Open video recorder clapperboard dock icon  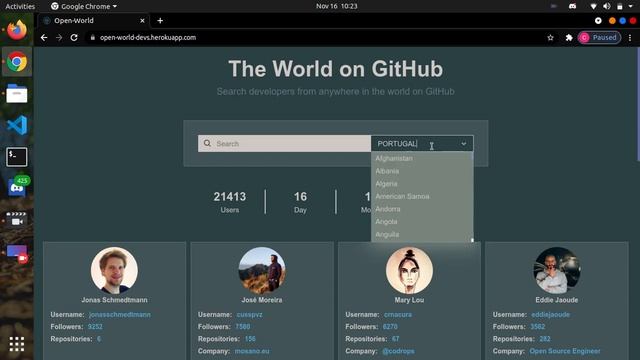(17, 219)
